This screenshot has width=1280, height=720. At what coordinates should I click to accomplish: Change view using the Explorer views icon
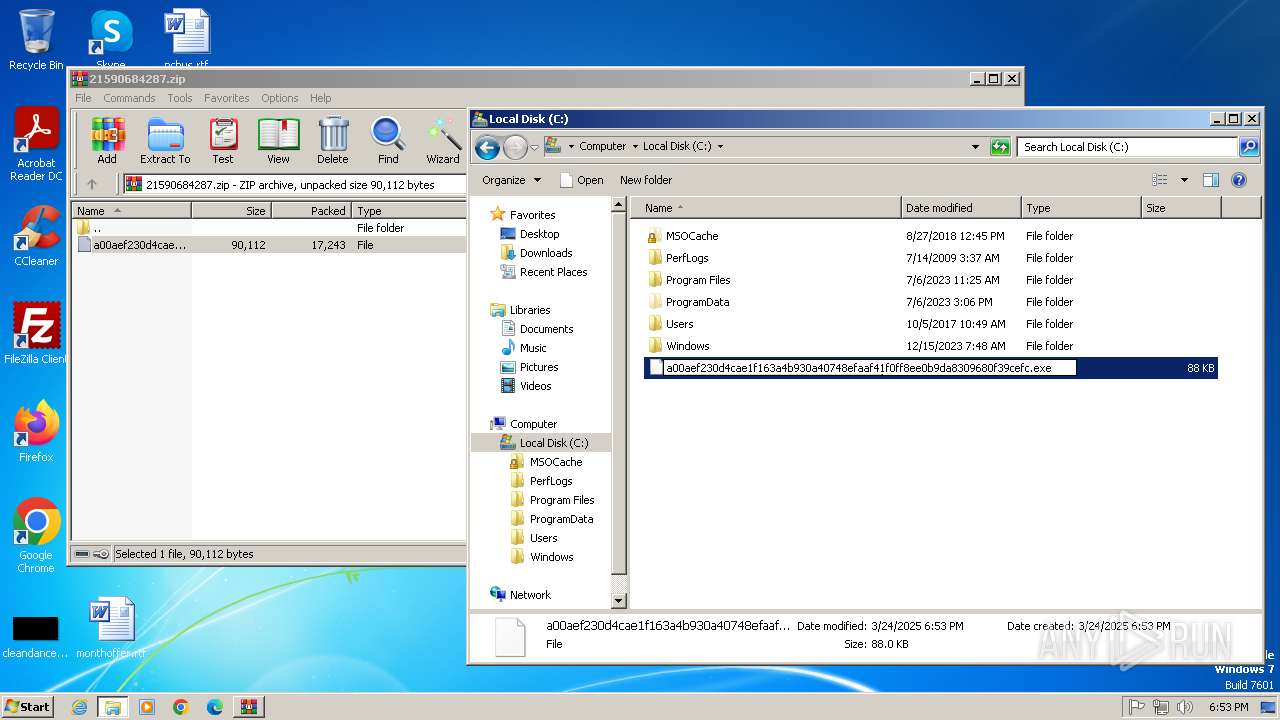(x=1160, y=180)
